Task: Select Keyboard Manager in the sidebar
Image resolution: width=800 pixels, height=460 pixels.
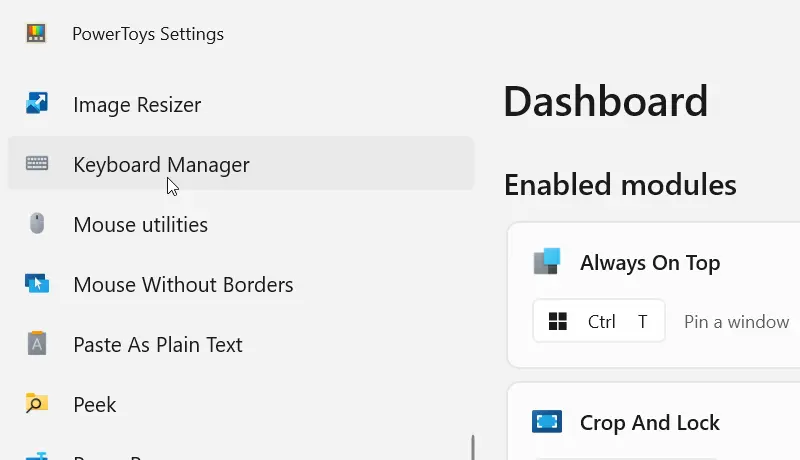Action: [x=241, y=163]
